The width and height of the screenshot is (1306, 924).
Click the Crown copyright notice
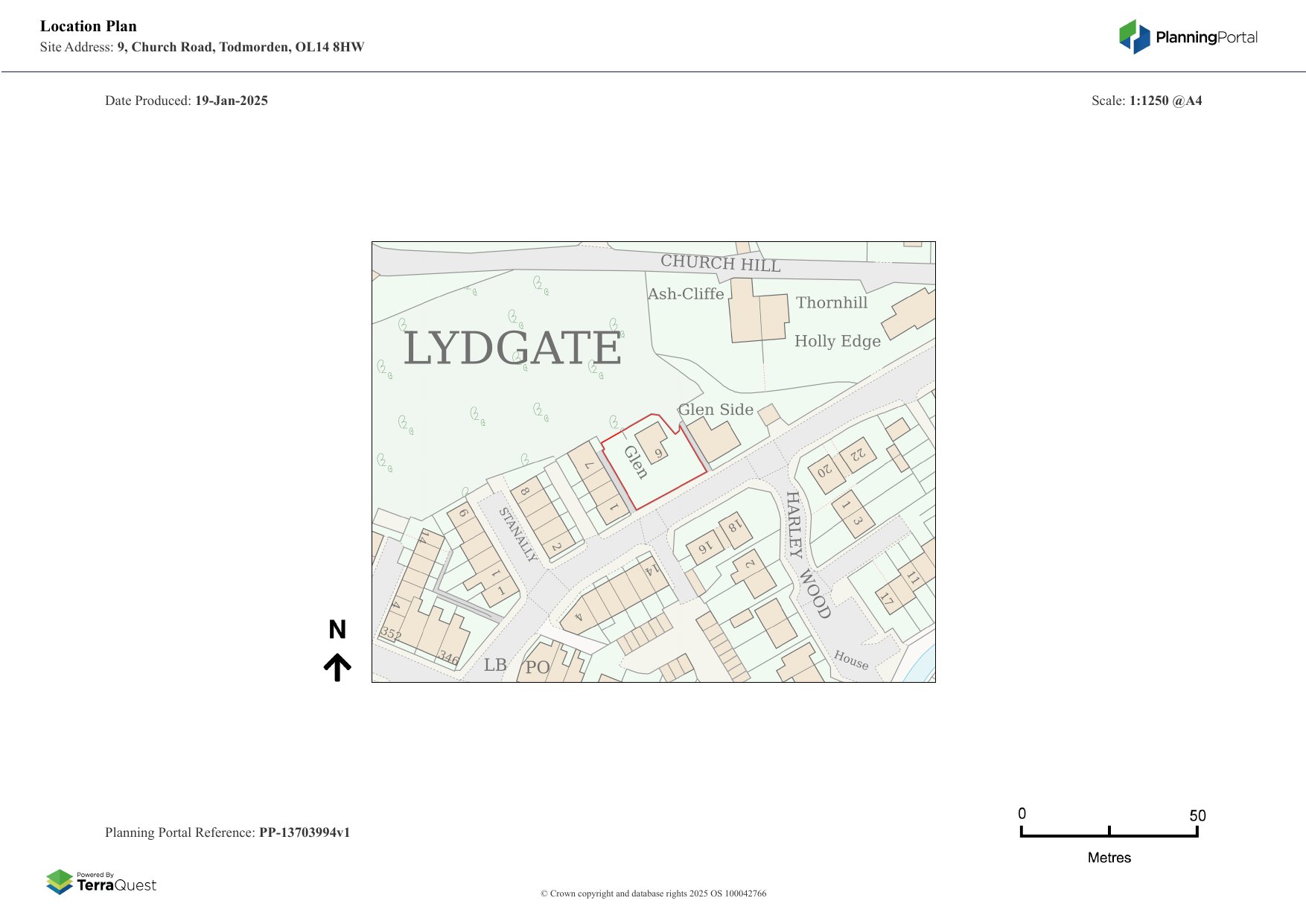coord(653,893)
